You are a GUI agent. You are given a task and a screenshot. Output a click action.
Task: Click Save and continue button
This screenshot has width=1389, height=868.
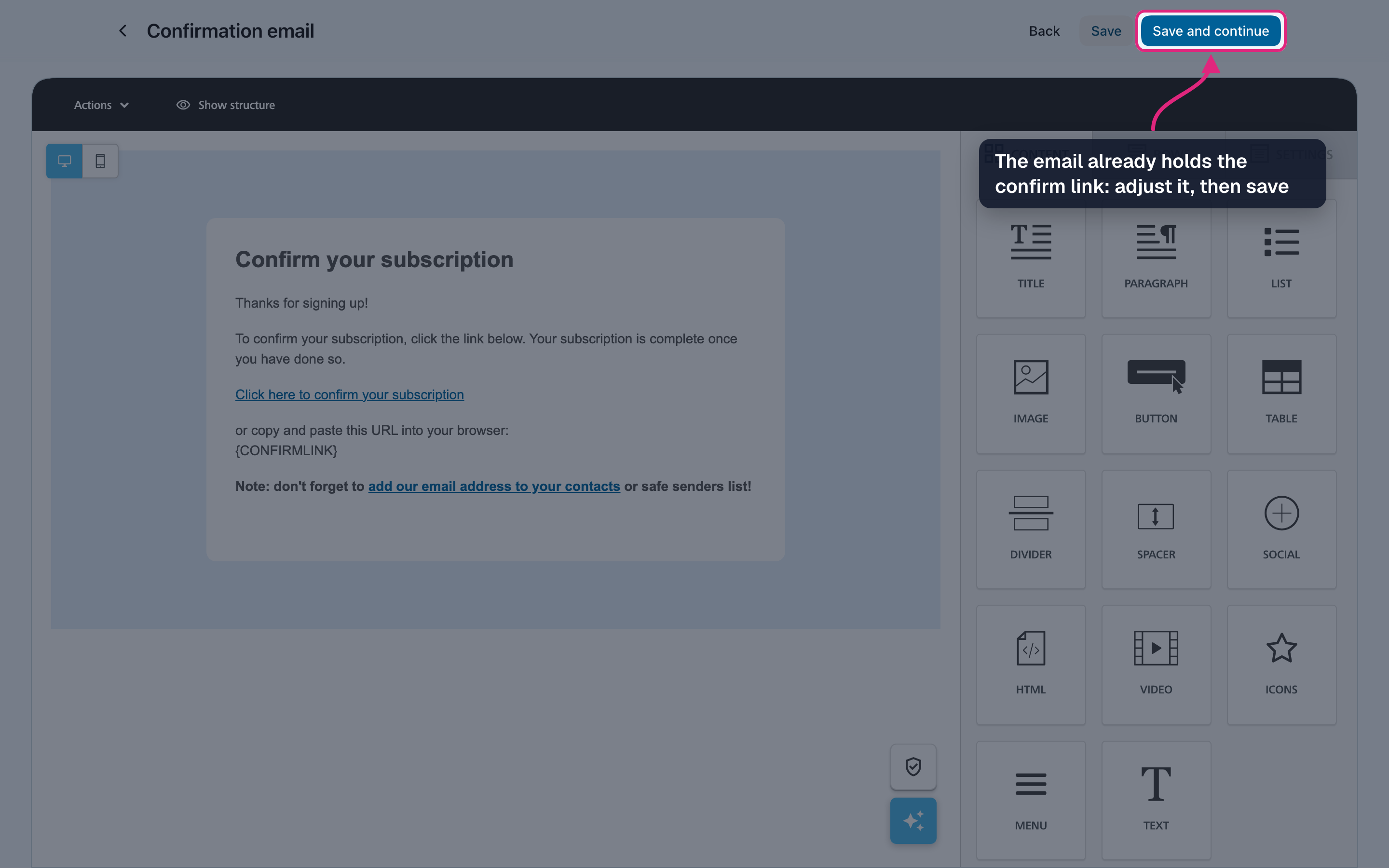coord(1211,31)
